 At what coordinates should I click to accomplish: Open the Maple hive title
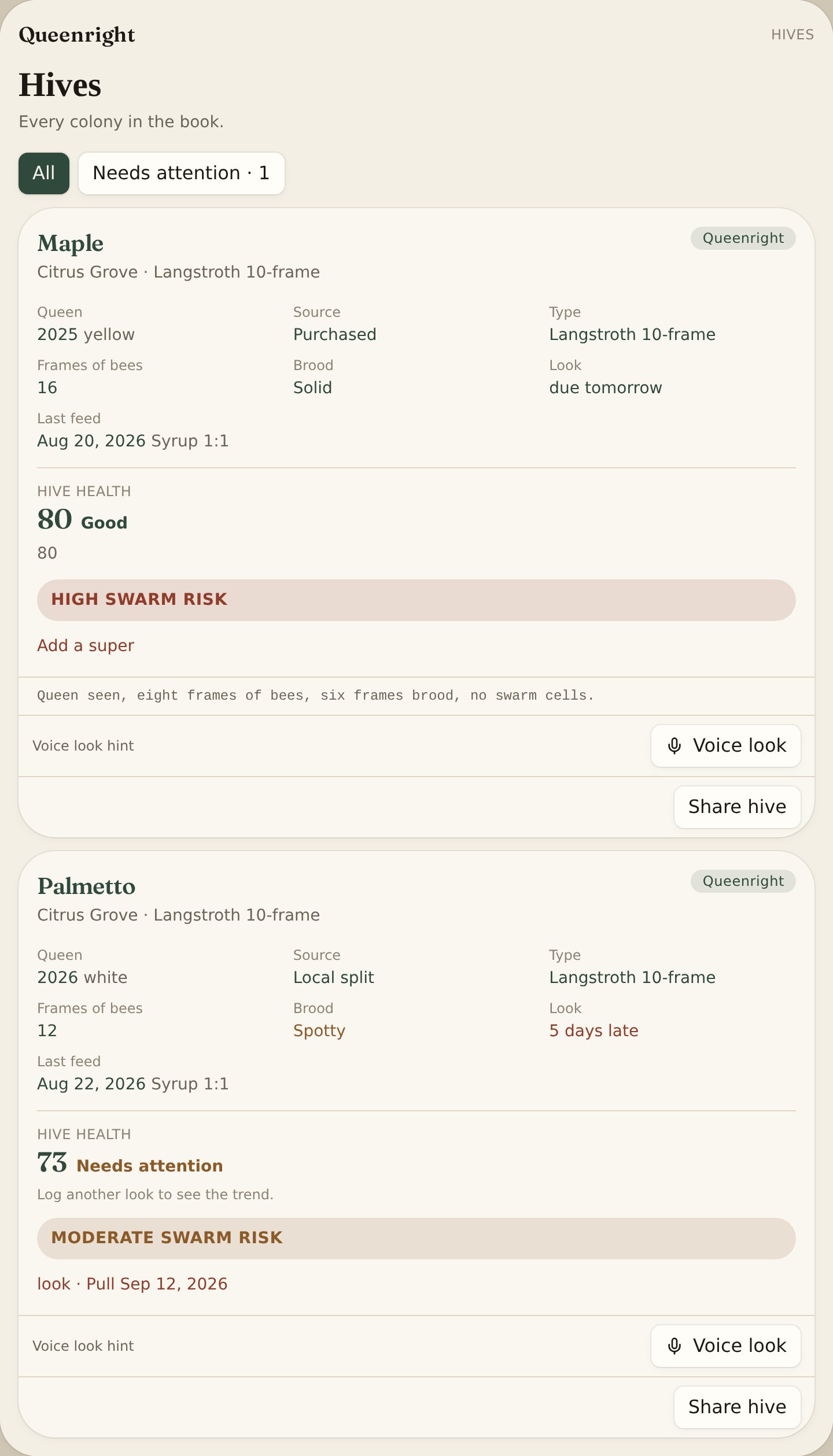(71, 243)
